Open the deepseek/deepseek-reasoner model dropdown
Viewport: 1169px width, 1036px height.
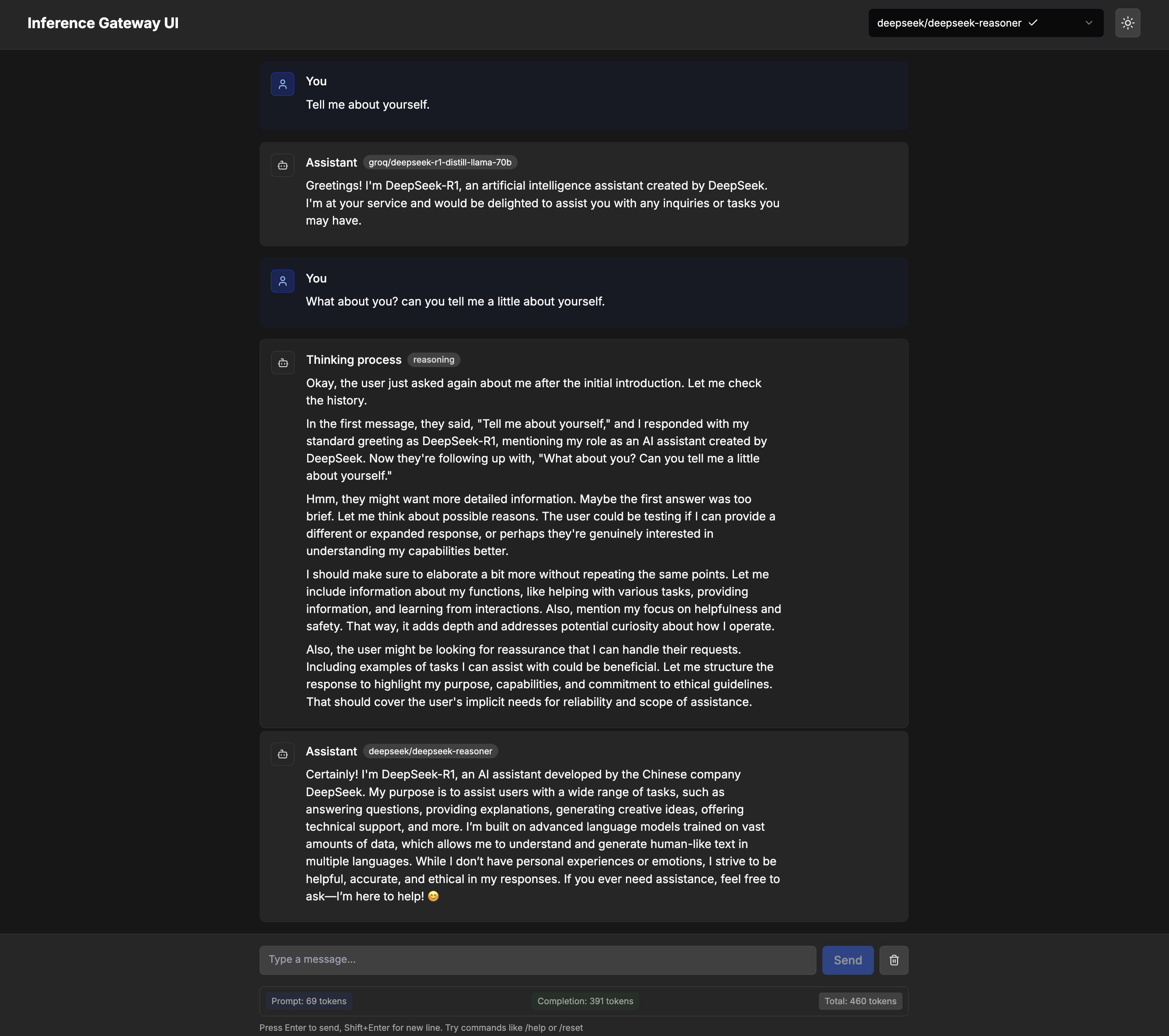pos(985,23)
